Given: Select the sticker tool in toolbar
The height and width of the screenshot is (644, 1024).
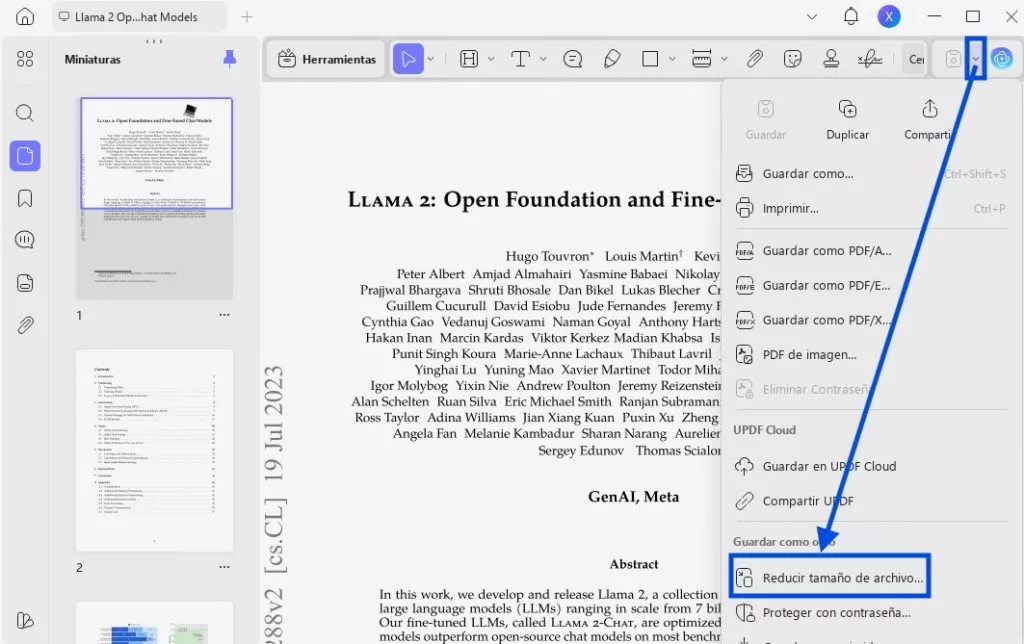Looking at the screenshot, I should pos(793,59).
